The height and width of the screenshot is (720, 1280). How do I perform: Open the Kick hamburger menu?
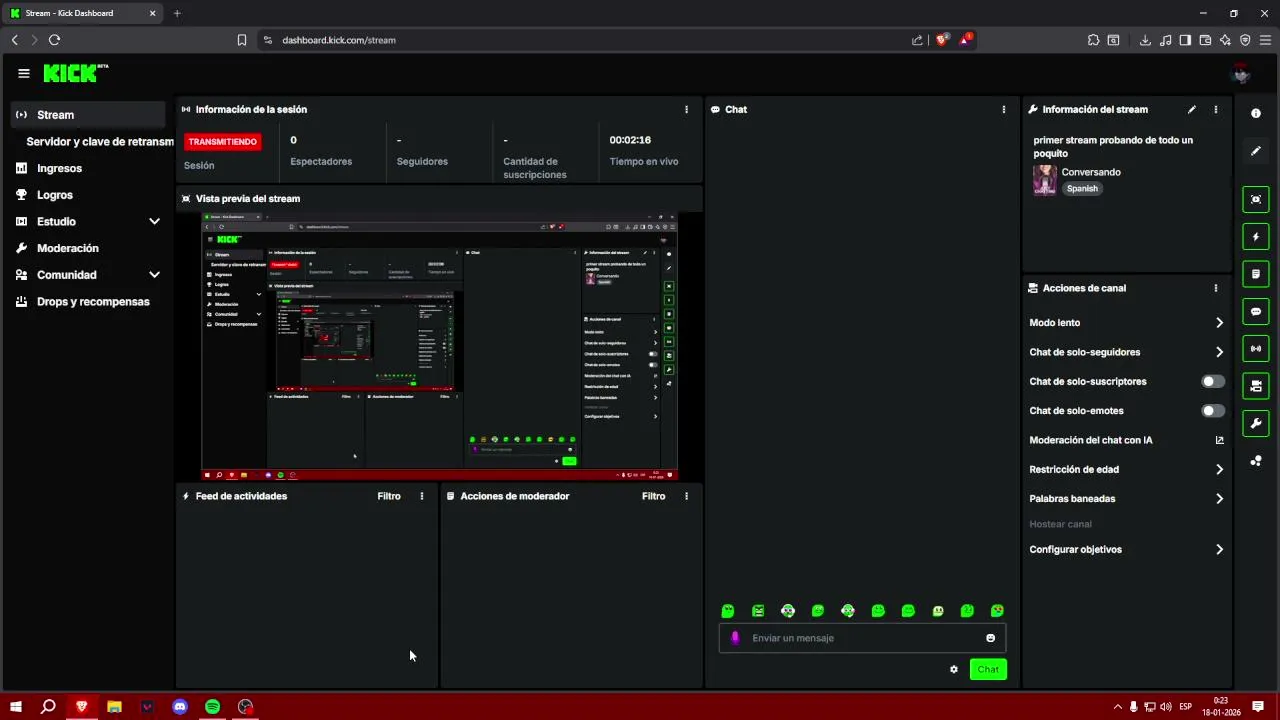[x=24, y=73]
